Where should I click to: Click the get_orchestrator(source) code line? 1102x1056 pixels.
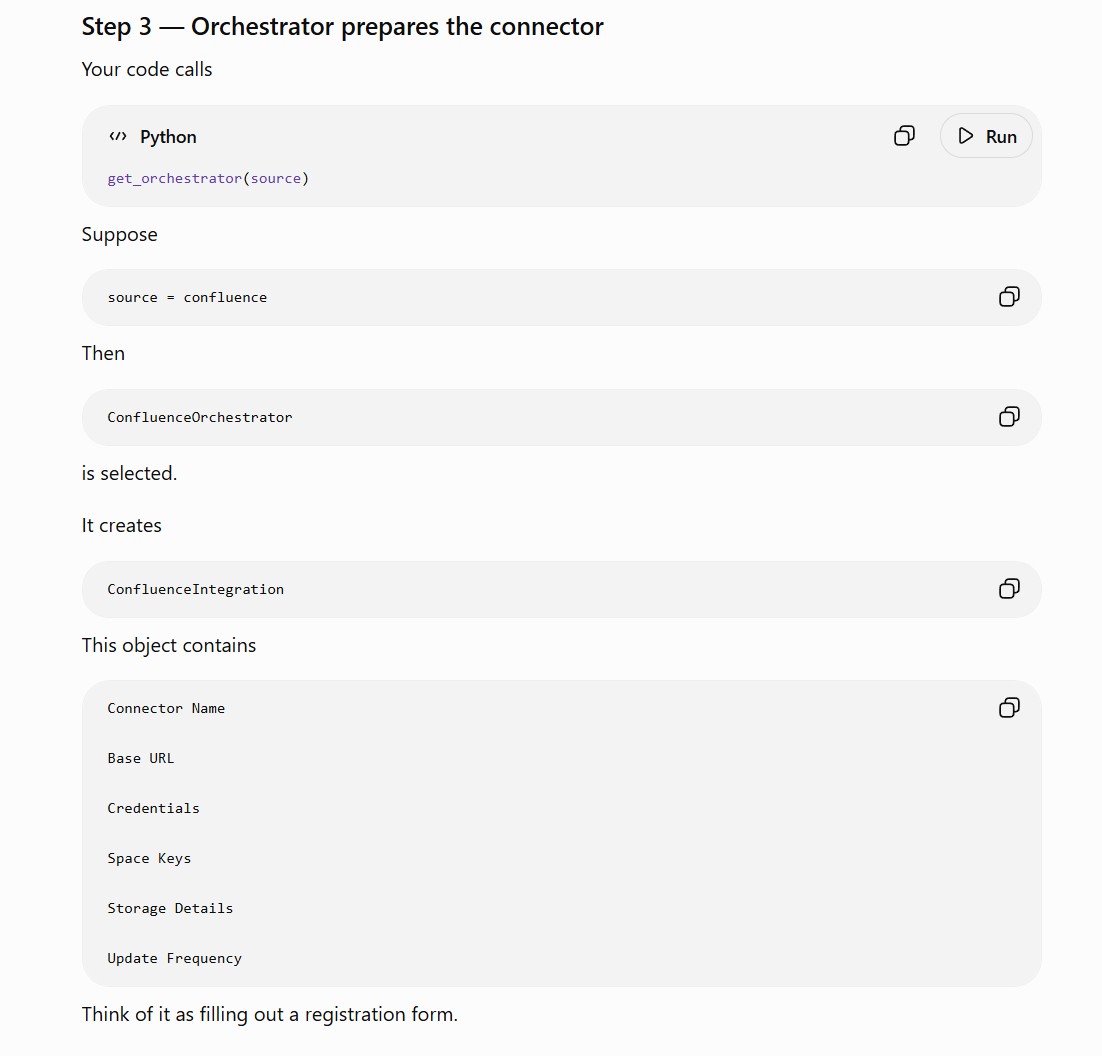[x=208, y=178]
